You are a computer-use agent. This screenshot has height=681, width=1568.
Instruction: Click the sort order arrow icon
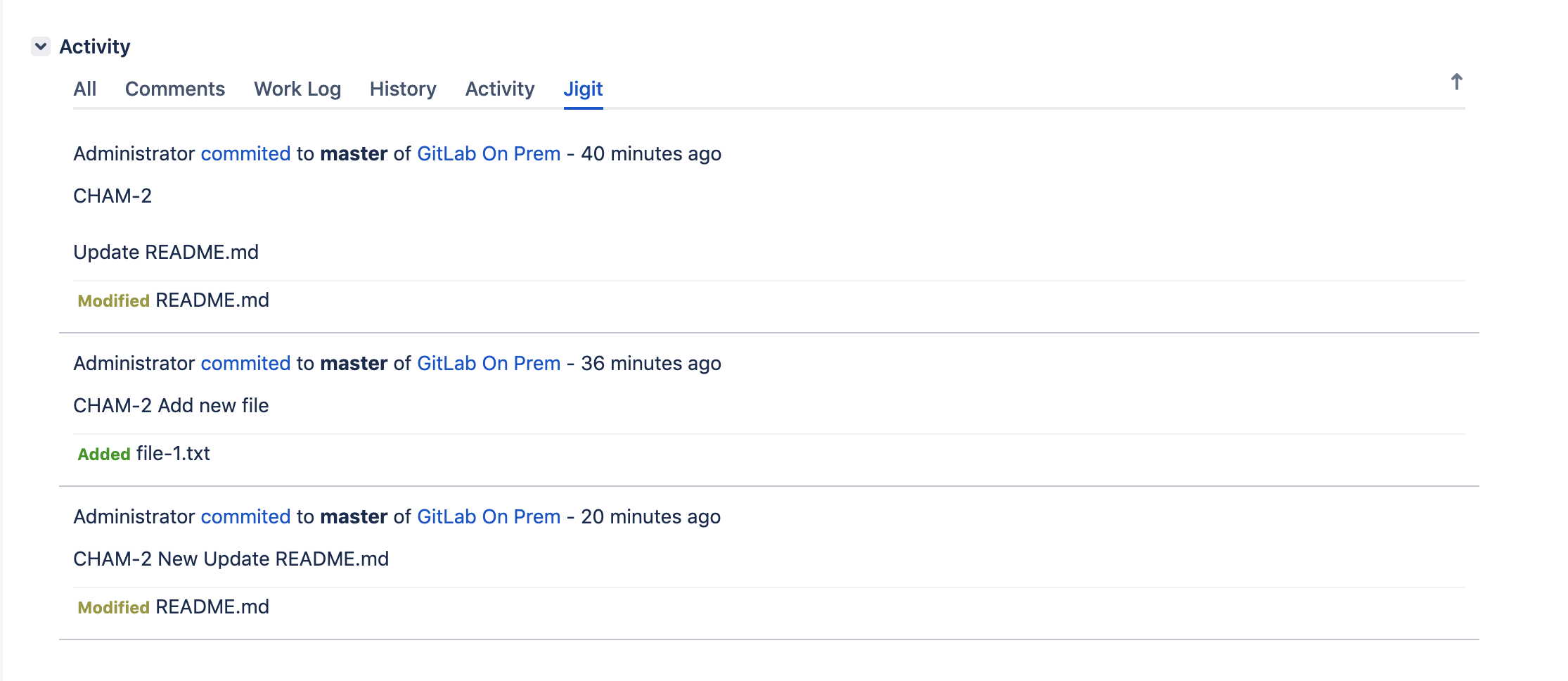pos(1456,82)
